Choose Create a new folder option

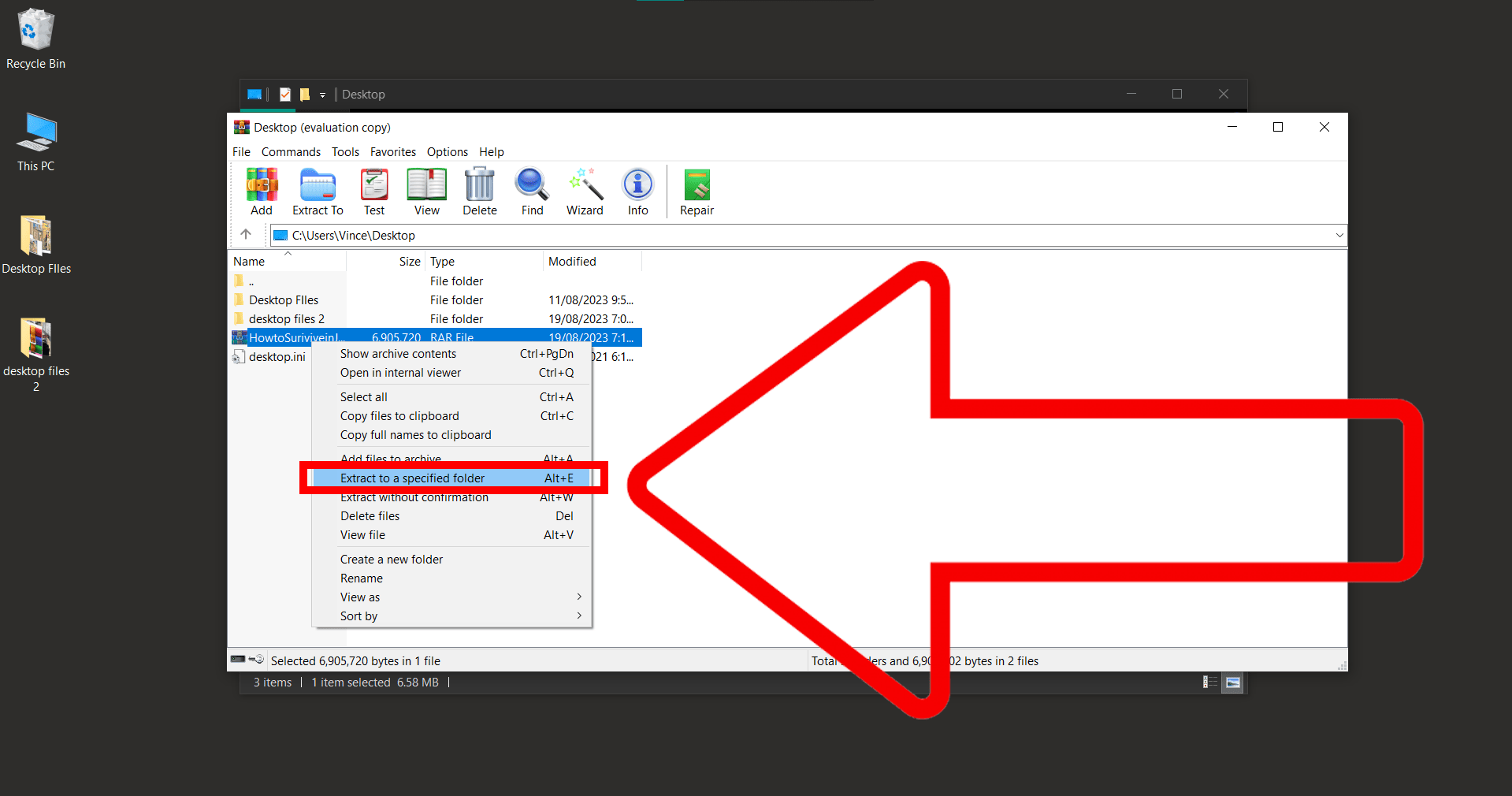391,559
